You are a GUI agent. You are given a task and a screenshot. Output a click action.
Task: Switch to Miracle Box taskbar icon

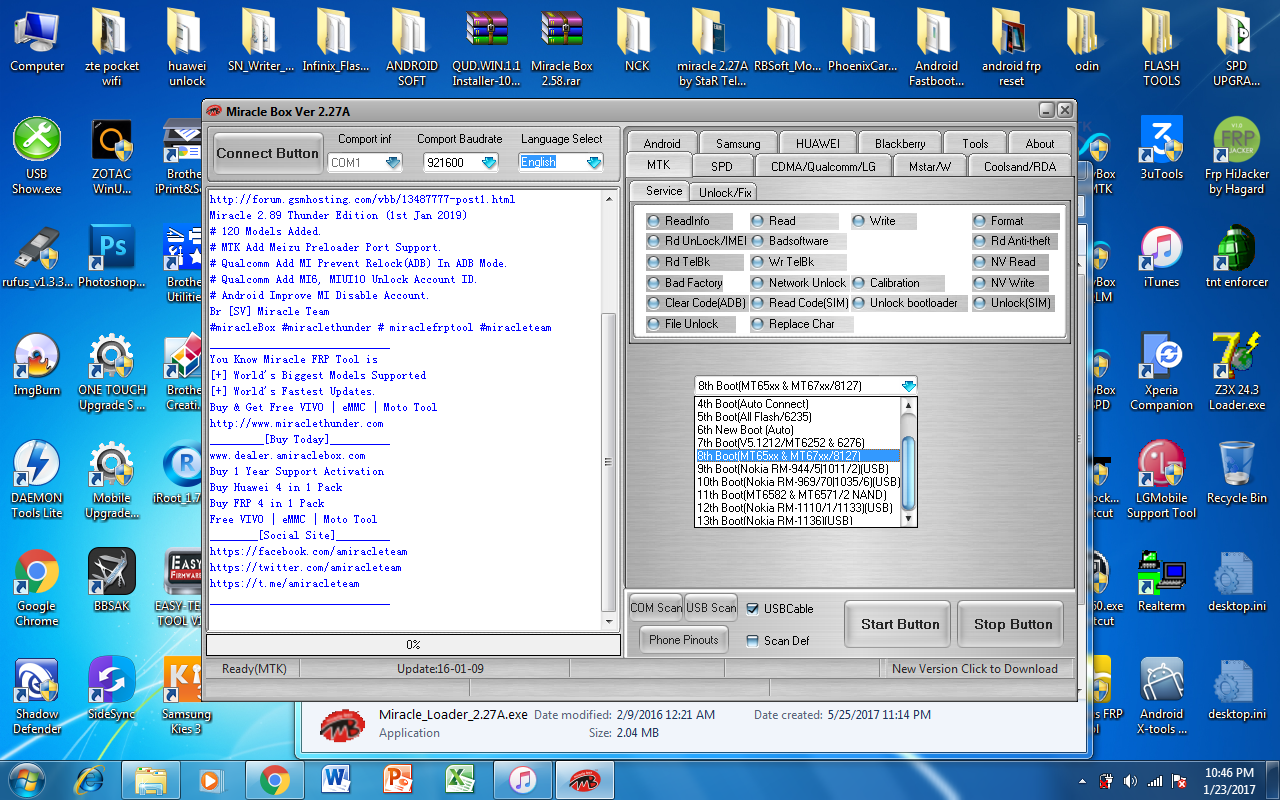[584, 779]
